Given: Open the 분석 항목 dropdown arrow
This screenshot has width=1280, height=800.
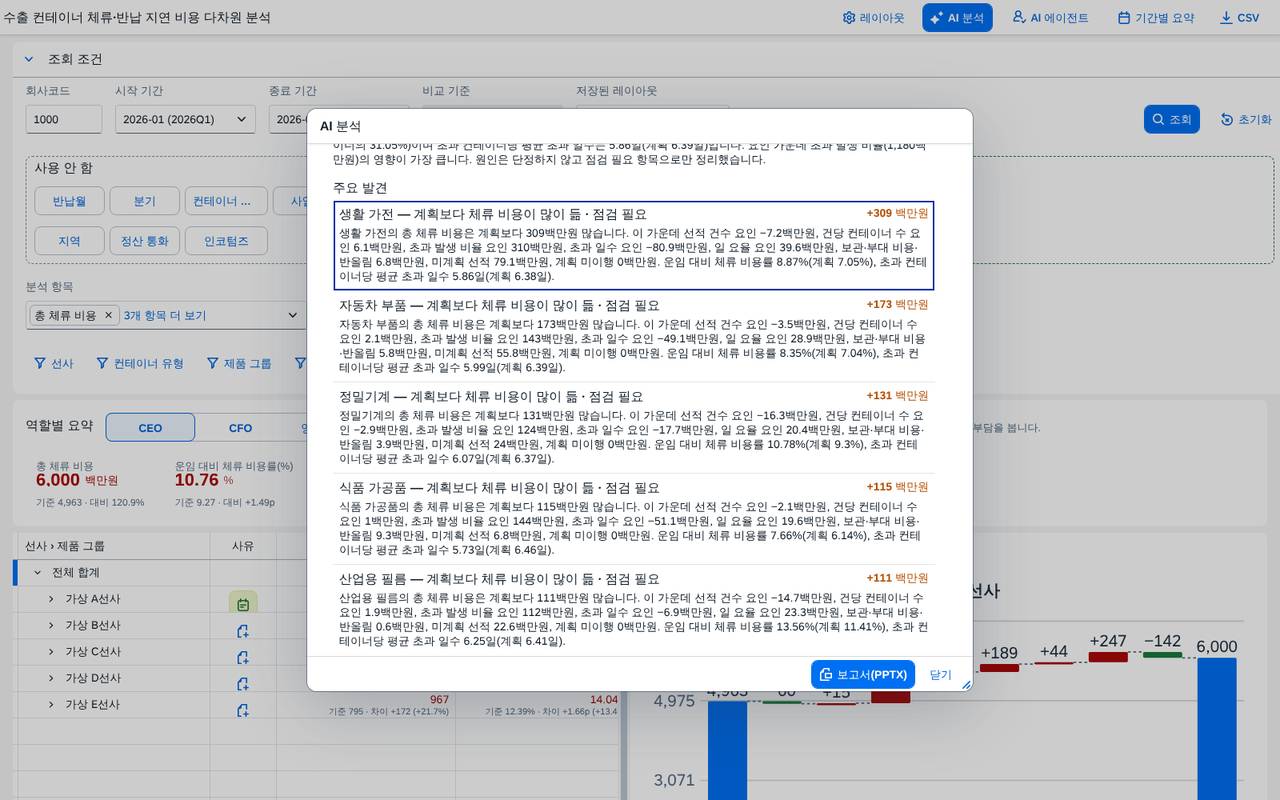Looking at the screenshot, I should coord(293,315).
